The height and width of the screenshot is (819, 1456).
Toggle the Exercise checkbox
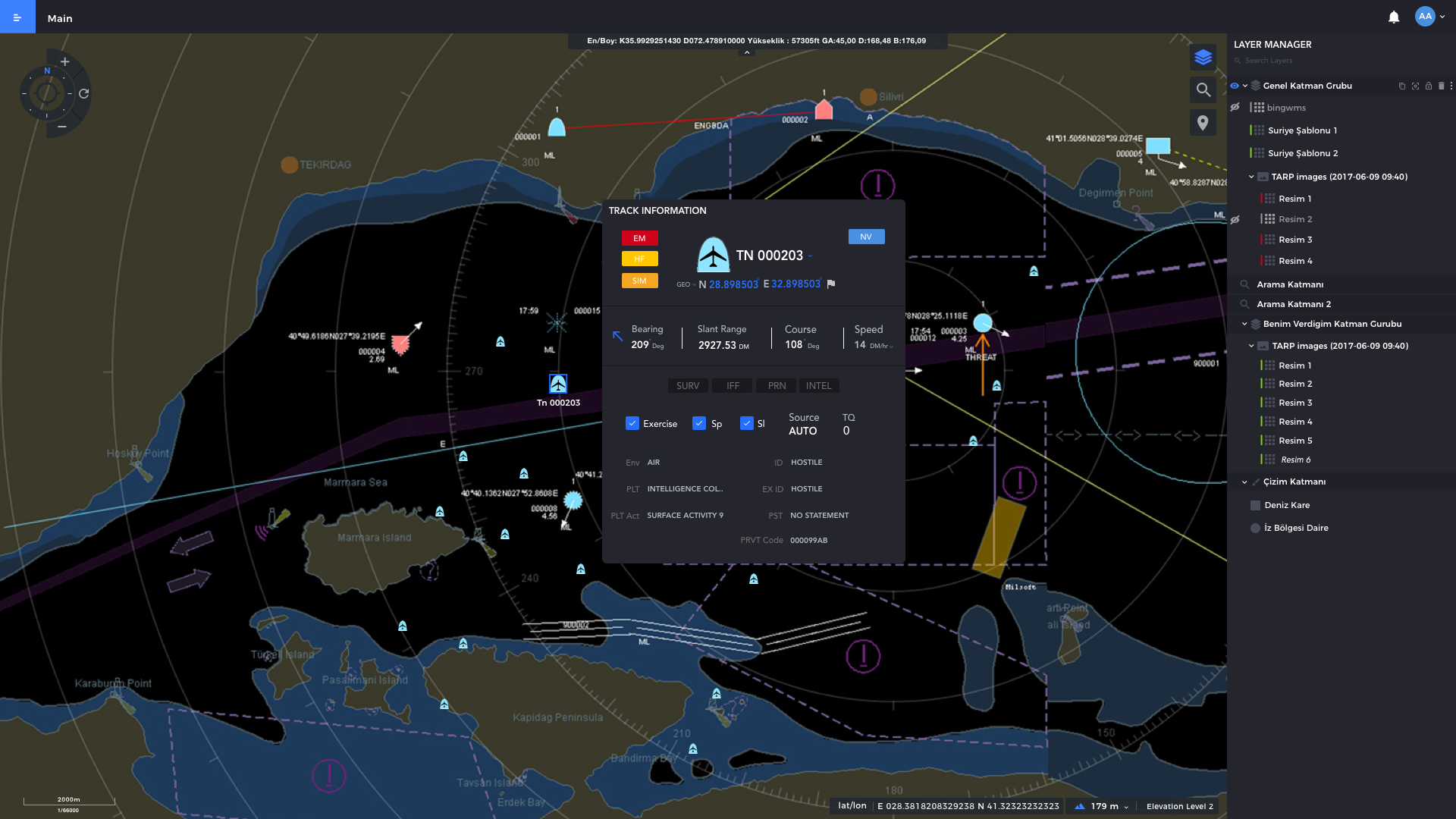coord(632,423)
